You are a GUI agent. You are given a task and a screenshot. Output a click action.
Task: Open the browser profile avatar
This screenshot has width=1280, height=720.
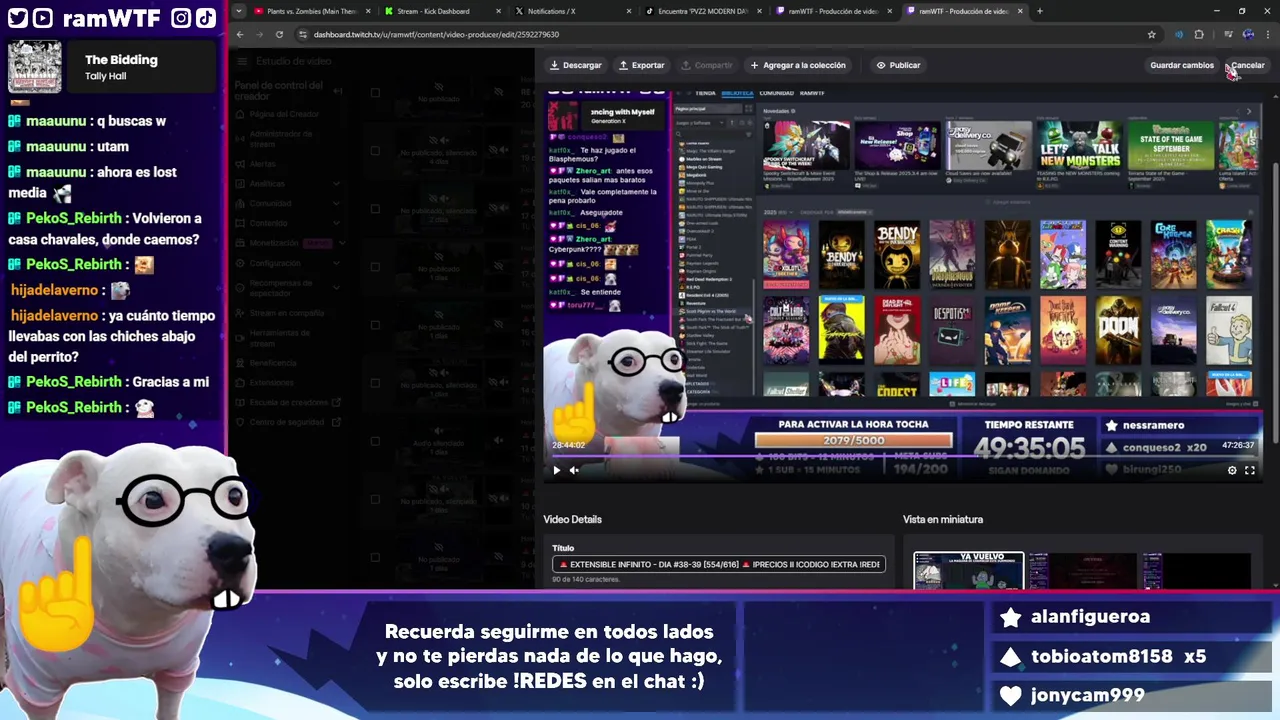[1247, 34]
